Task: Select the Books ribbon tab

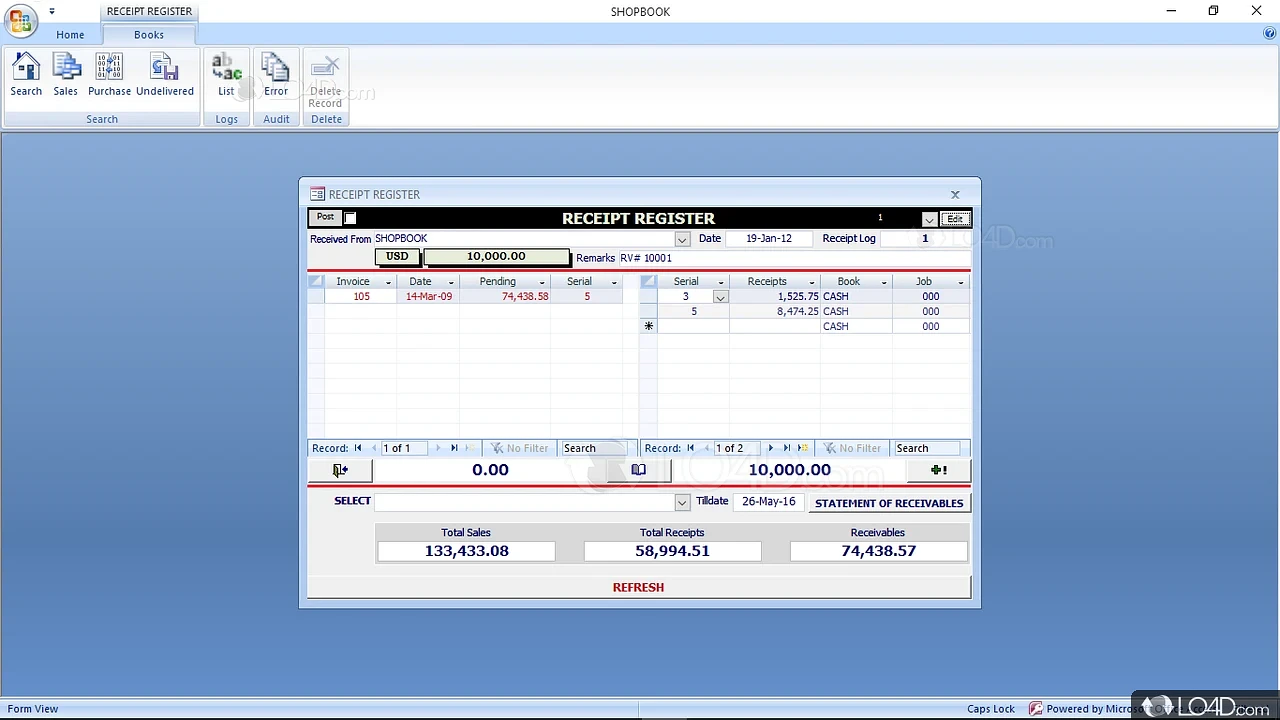Action: [149, 34]
